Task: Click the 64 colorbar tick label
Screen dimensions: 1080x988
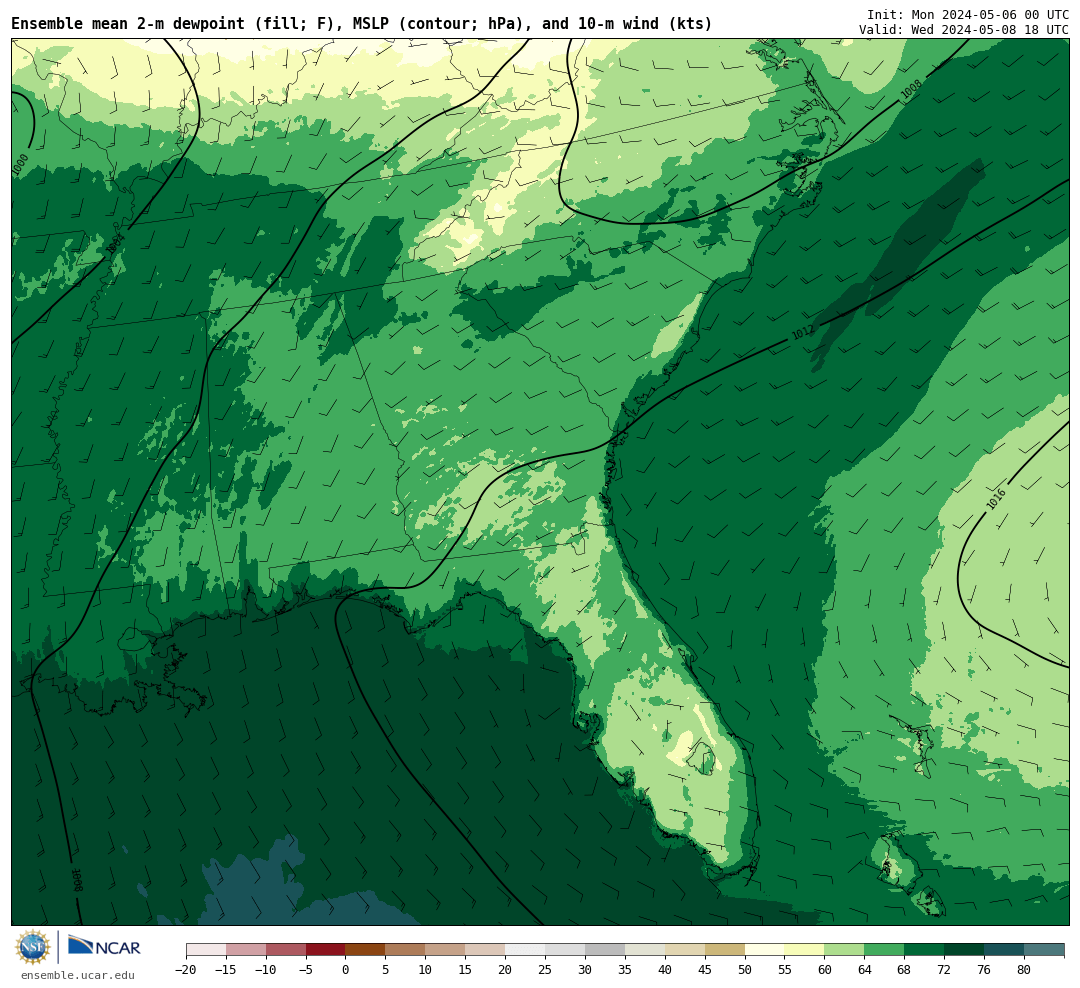Action: pyautogui.click(x=865, y=969)
